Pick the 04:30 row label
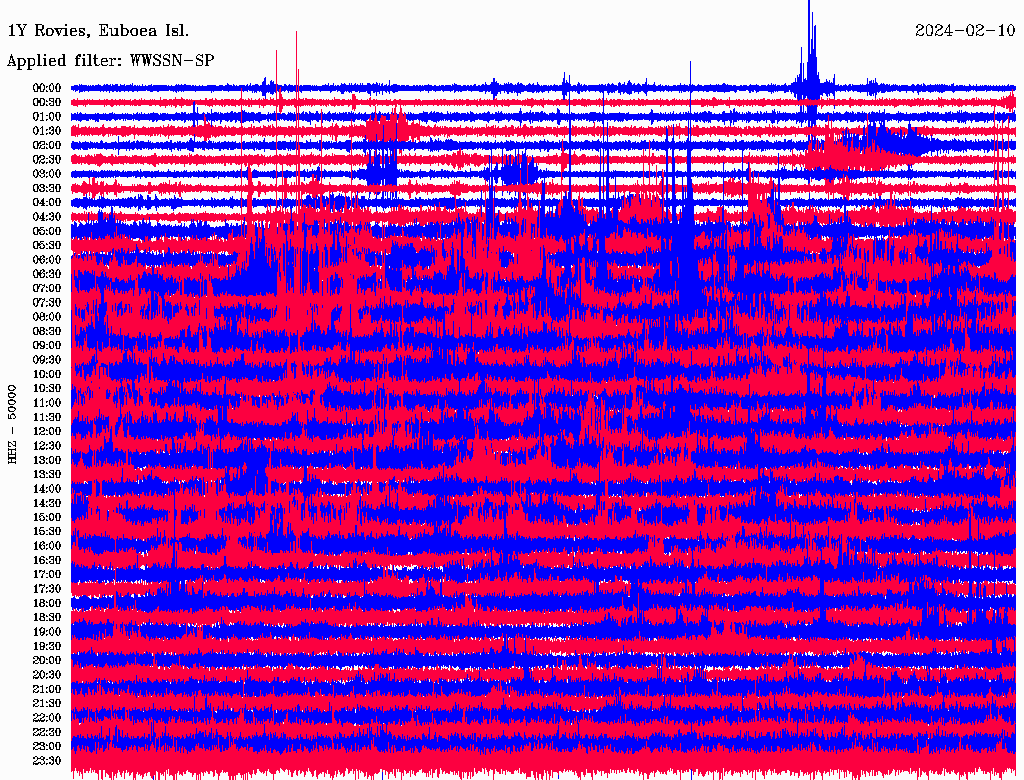This screenshot has width=1024, height=780. point(47,217)
